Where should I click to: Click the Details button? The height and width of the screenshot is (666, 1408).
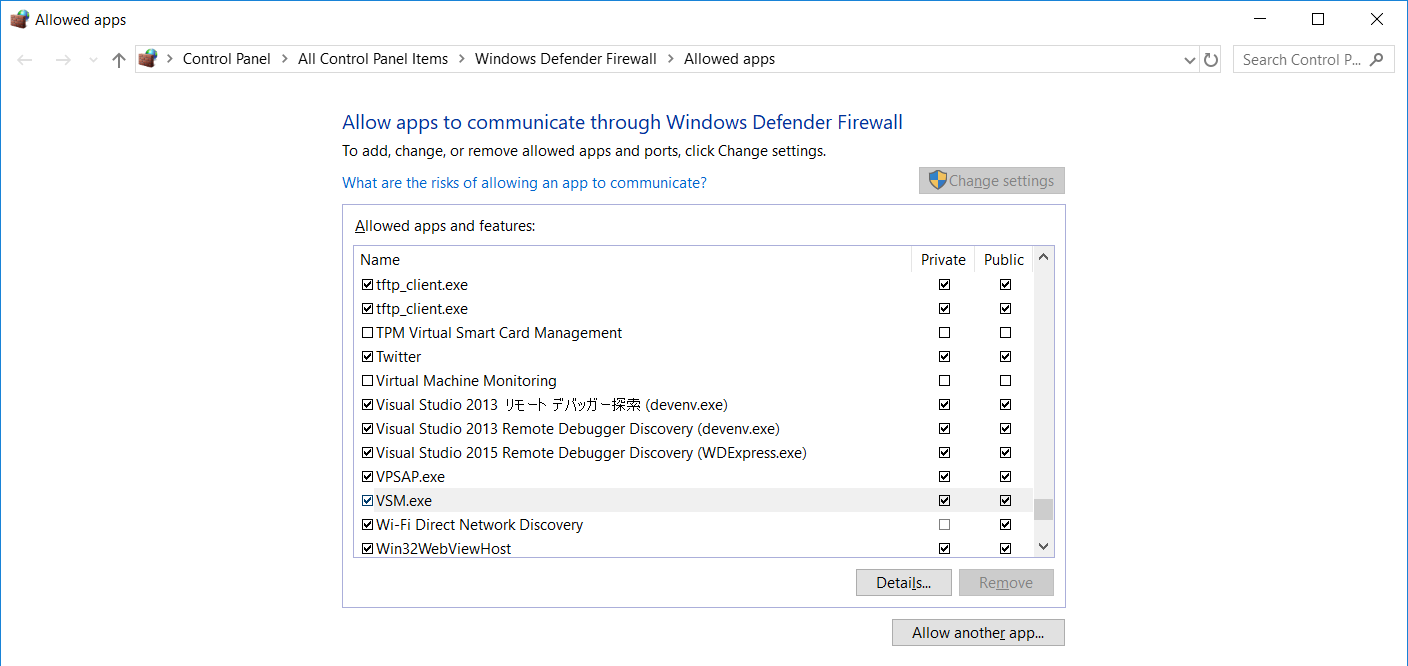tap(904, 582)
